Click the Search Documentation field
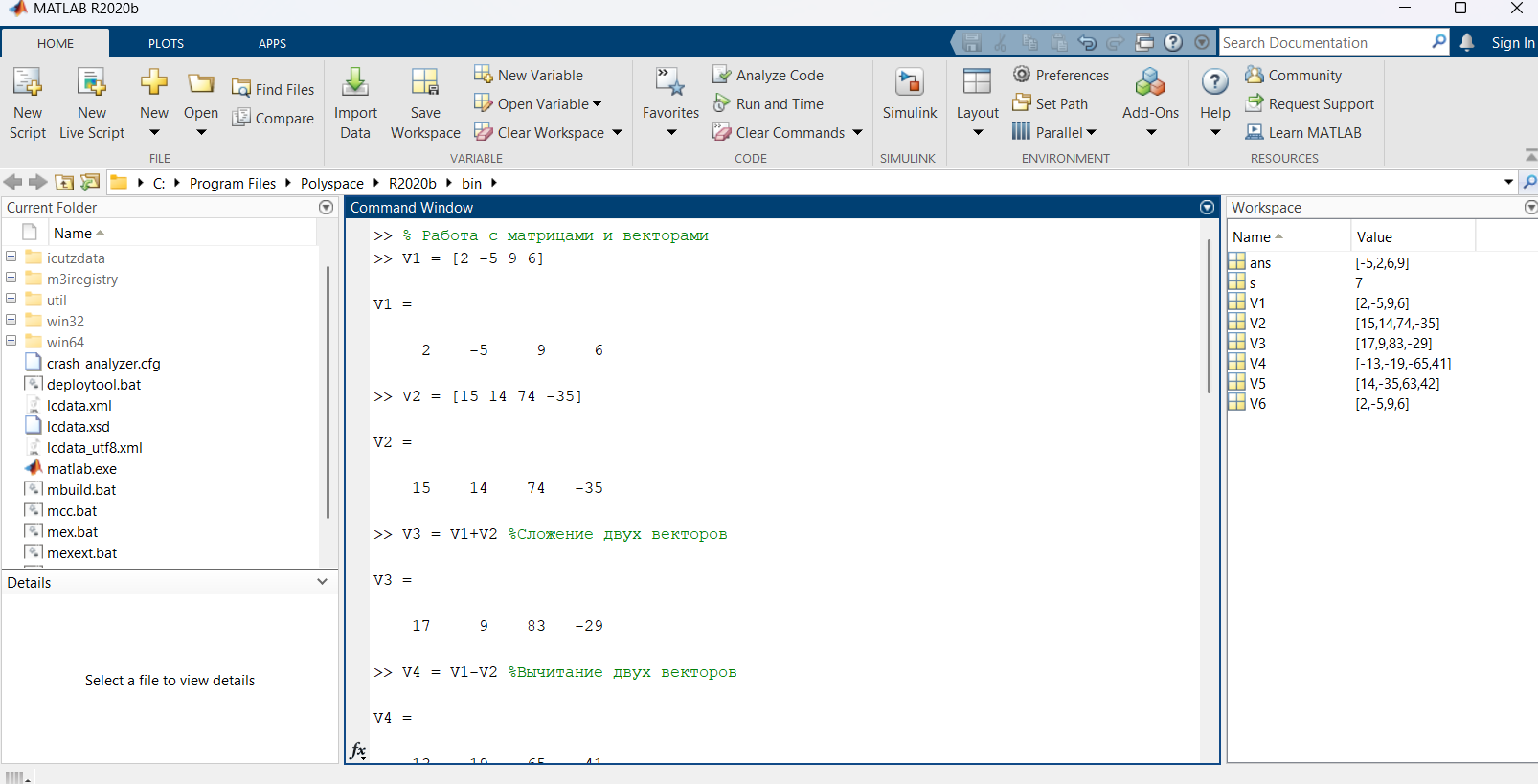 pyautogui.click(x=1324, y=42)
